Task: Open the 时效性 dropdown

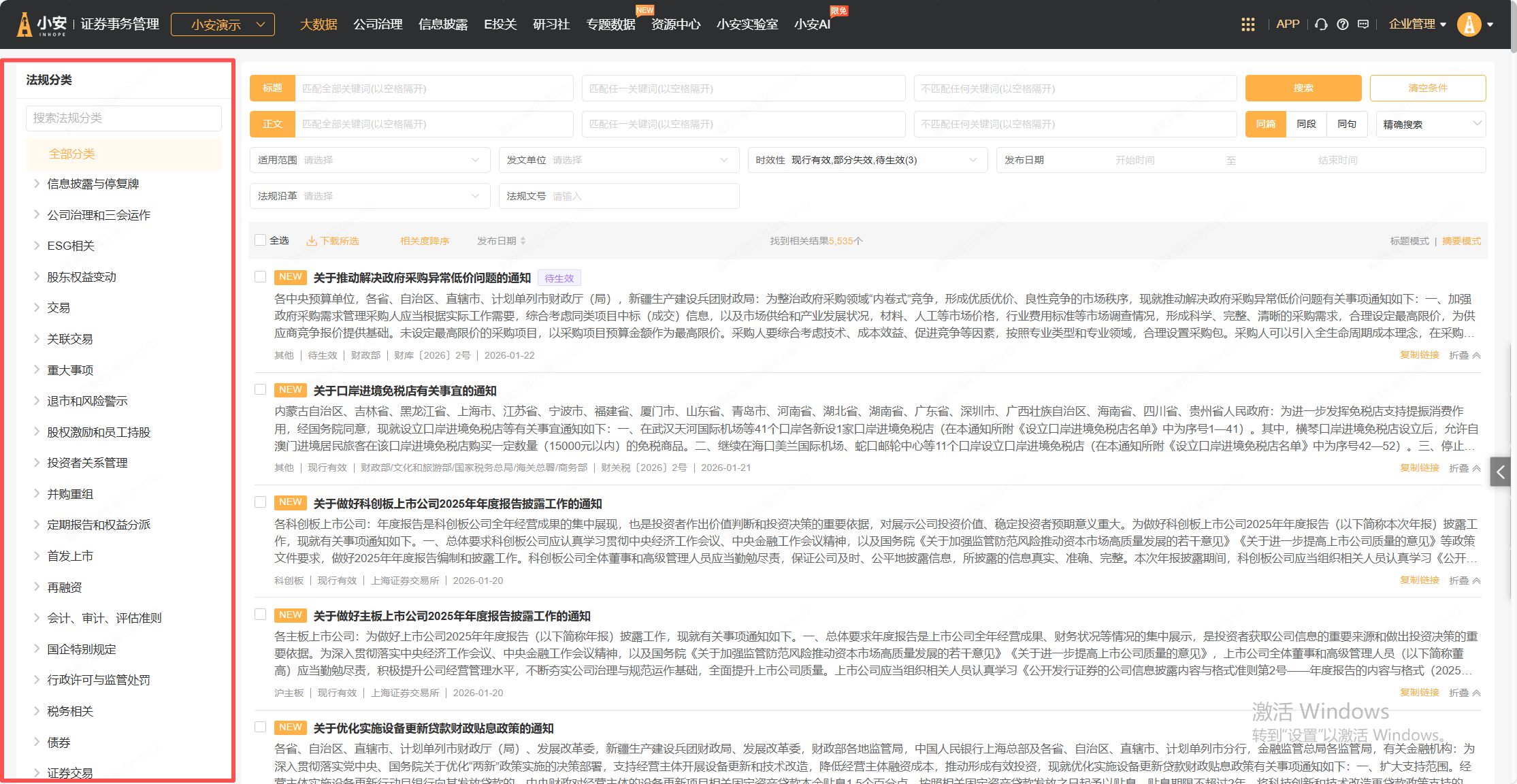Action: tap(867, 160)
